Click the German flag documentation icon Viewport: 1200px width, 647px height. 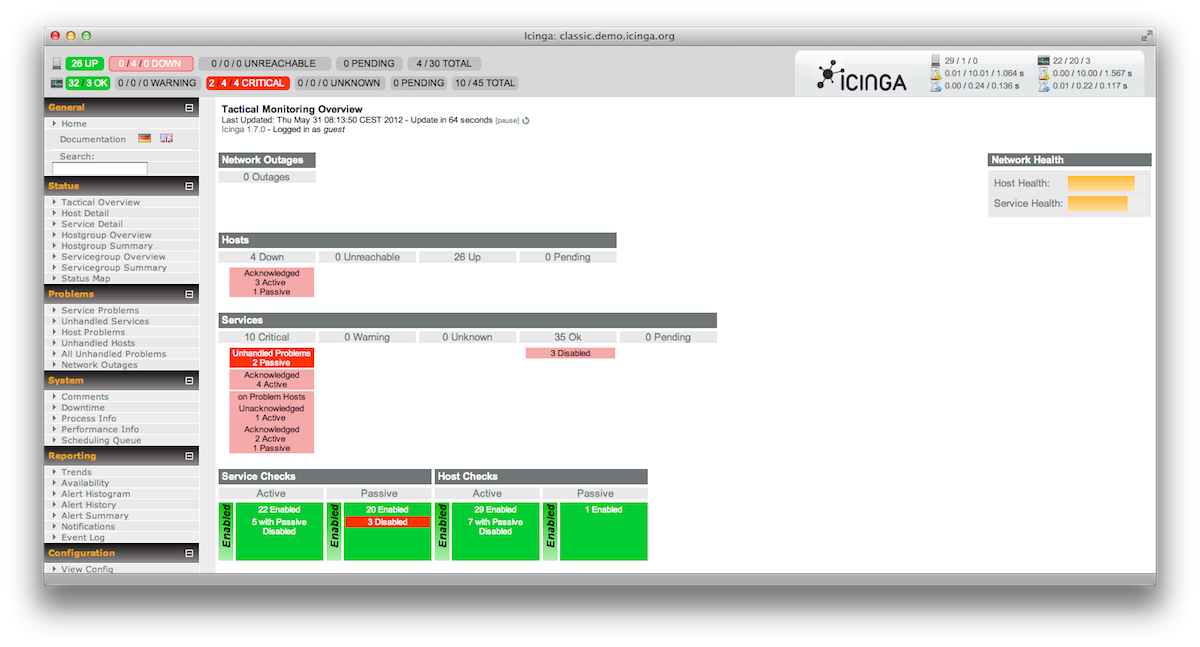click(145, 139)
